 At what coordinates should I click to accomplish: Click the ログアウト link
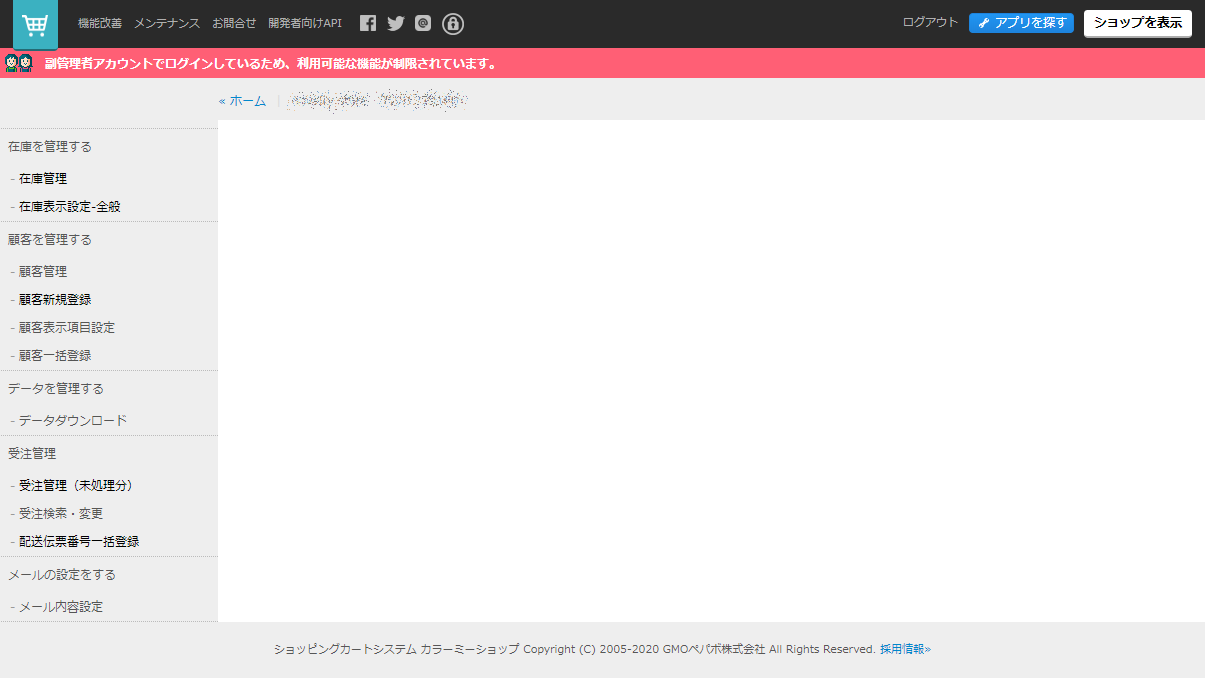click(x=930, y=22)
